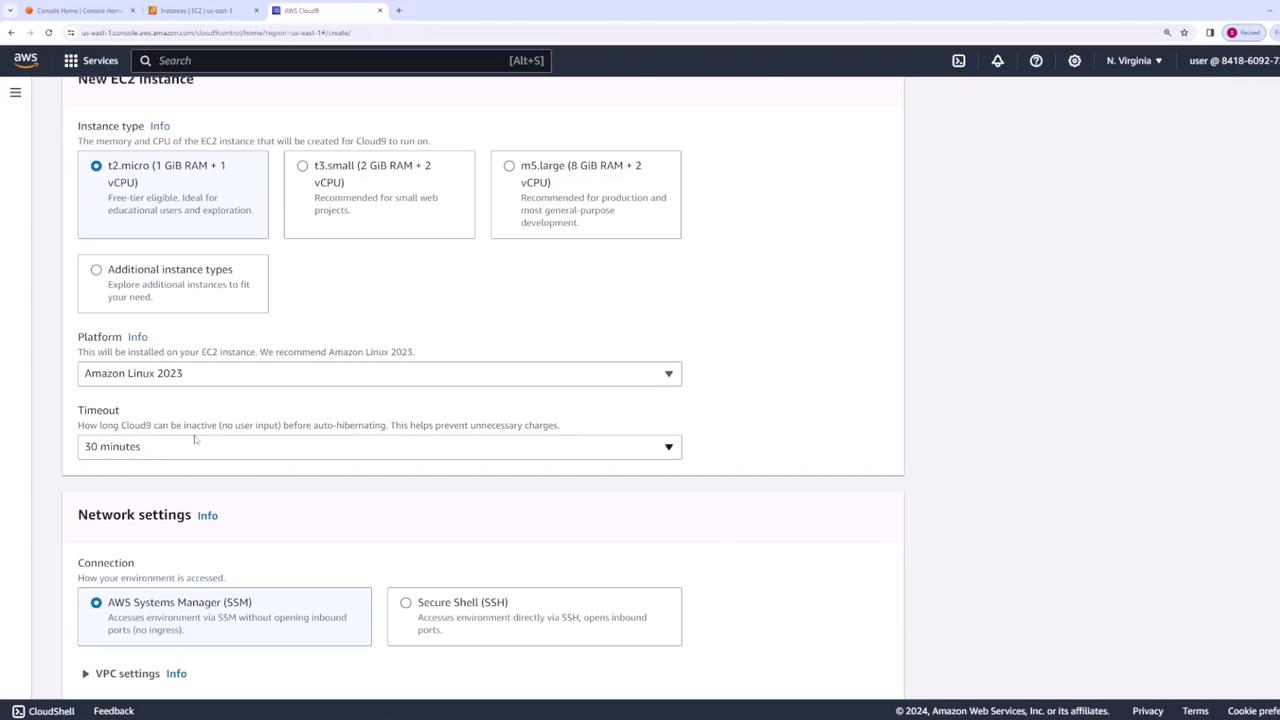Open the N. Virginia region selector

pos(1134,61)
